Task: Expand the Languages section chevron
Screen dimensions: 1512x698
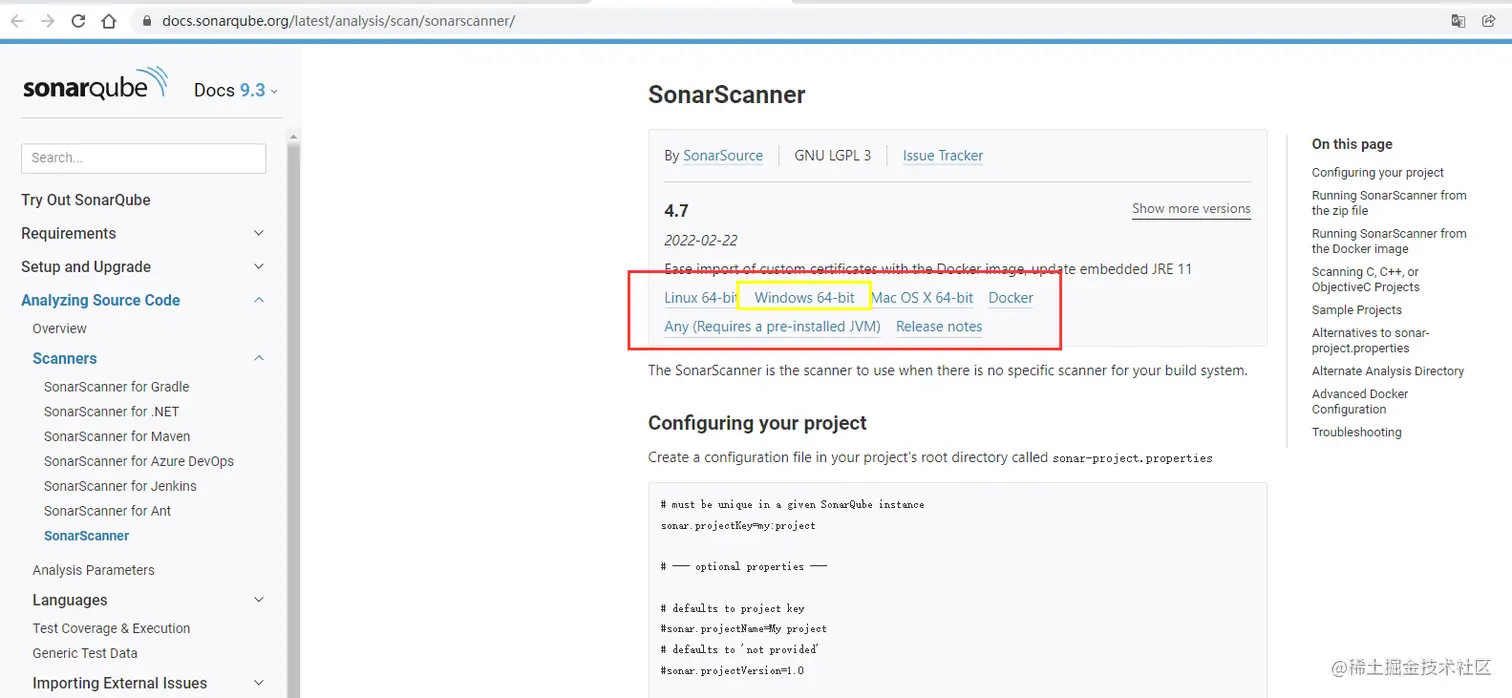Action: [x=259, y=600]
